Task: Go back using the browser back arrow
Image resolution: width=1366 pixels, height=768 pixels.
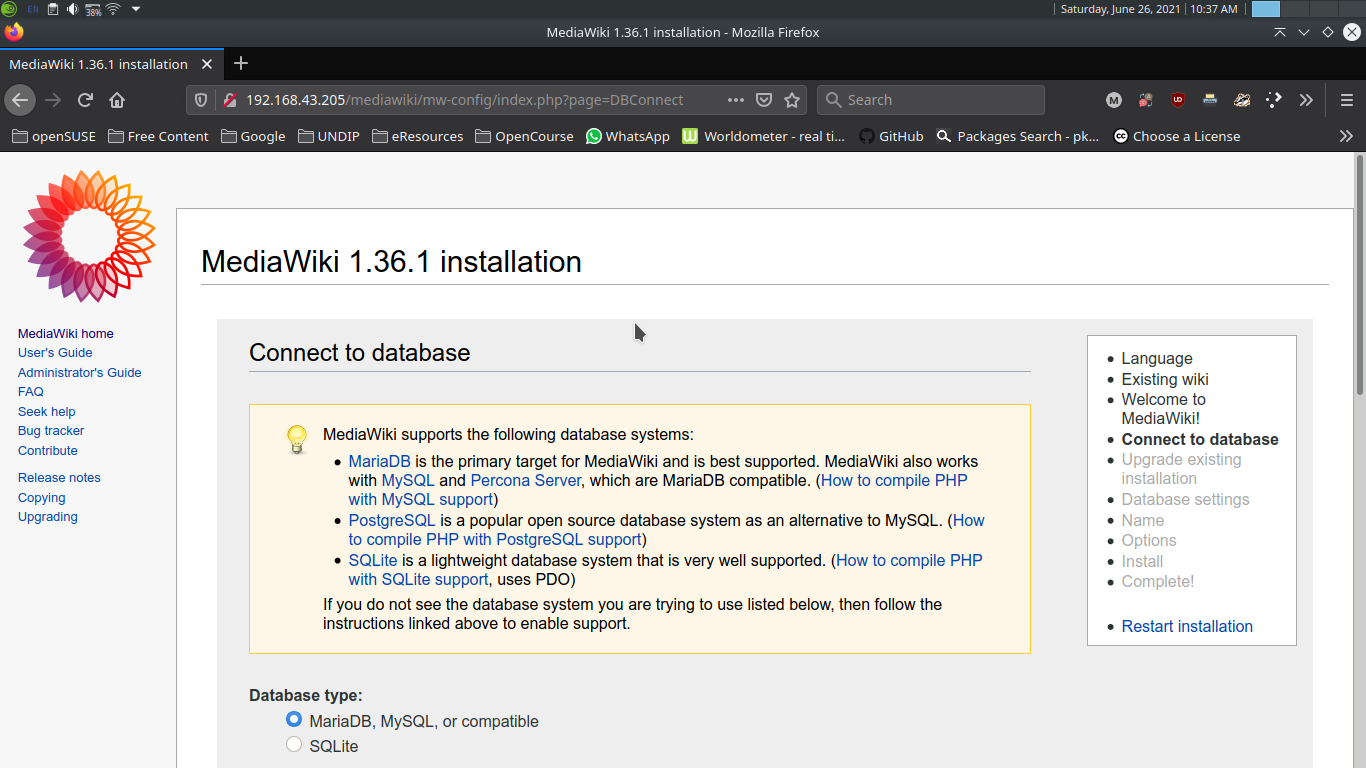Action: point(20,100)
